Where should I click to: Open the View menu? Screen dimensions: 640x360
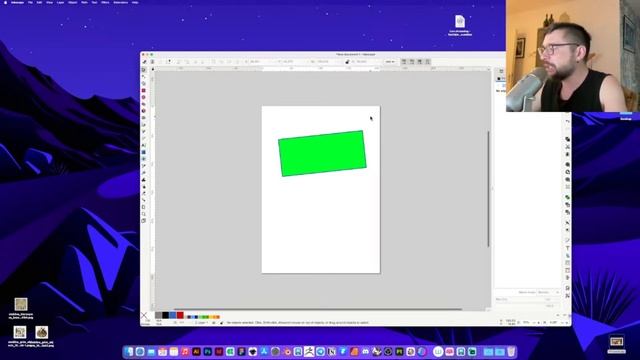[49, 2]
